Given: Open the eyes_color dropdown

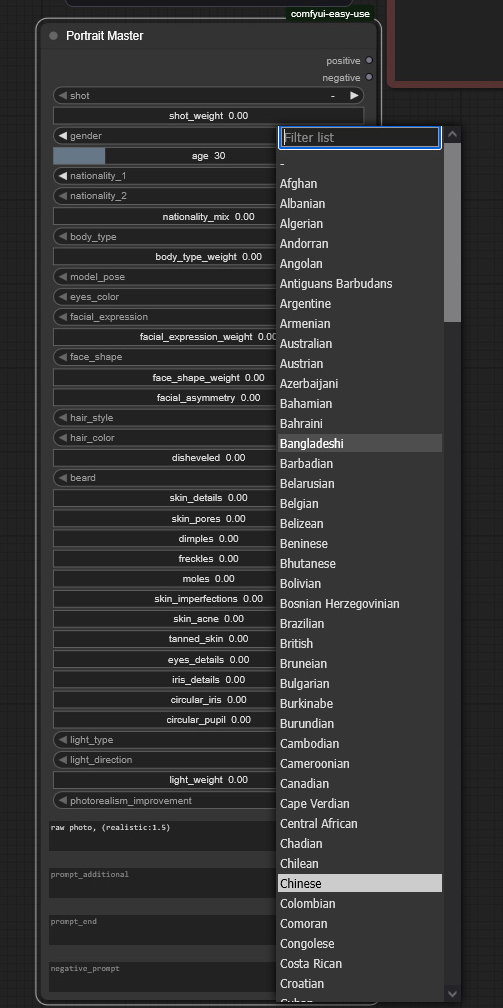Looking at the screenshot, I should point(165,296).
